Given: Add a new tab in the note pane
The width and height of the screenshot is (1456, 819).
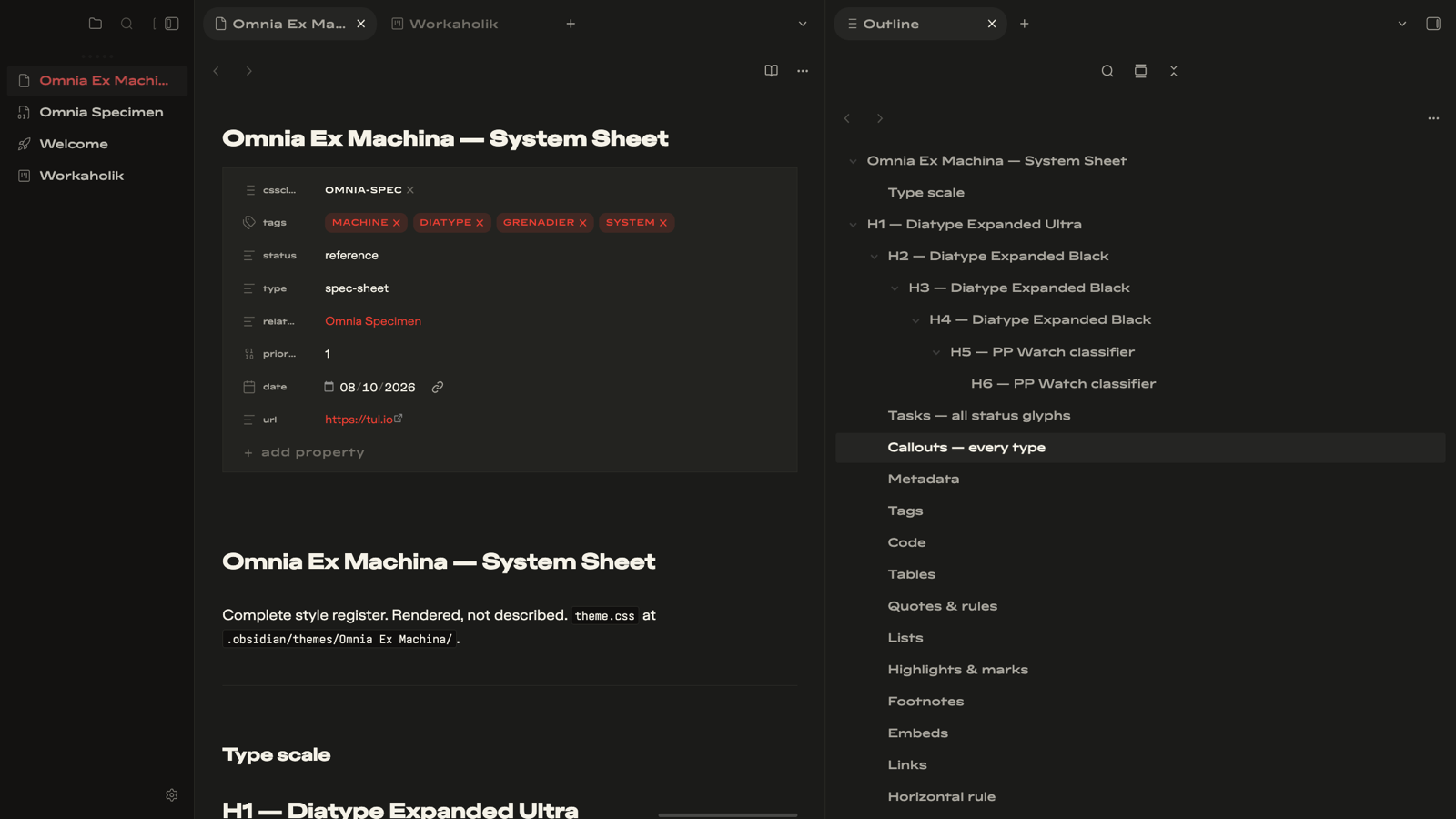Looking at the screenshot, I should pos(571,24).
